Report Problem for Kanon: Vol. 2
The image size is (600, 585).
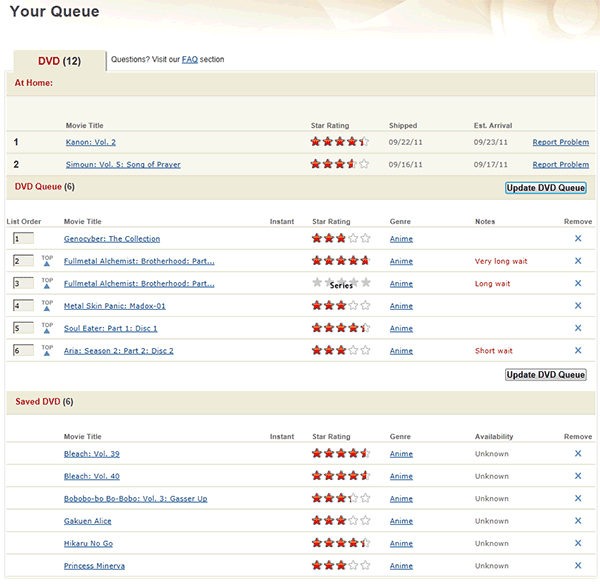click(561, 142)
